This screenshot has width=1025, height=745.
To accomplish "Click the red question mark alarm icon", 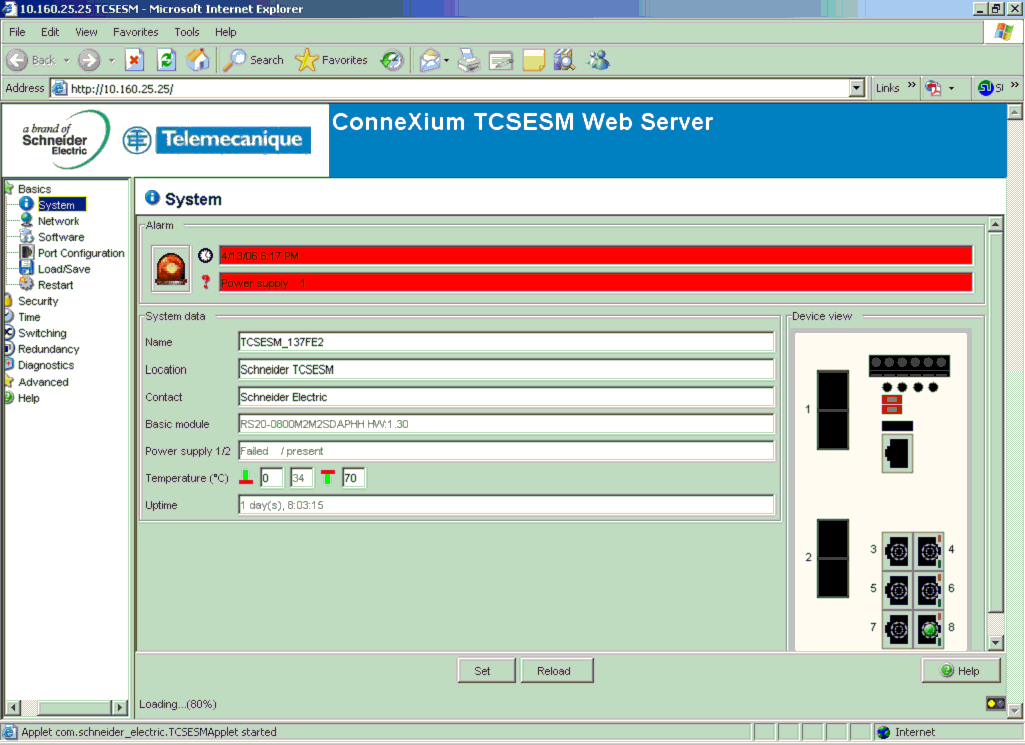I will pos(205,282).
